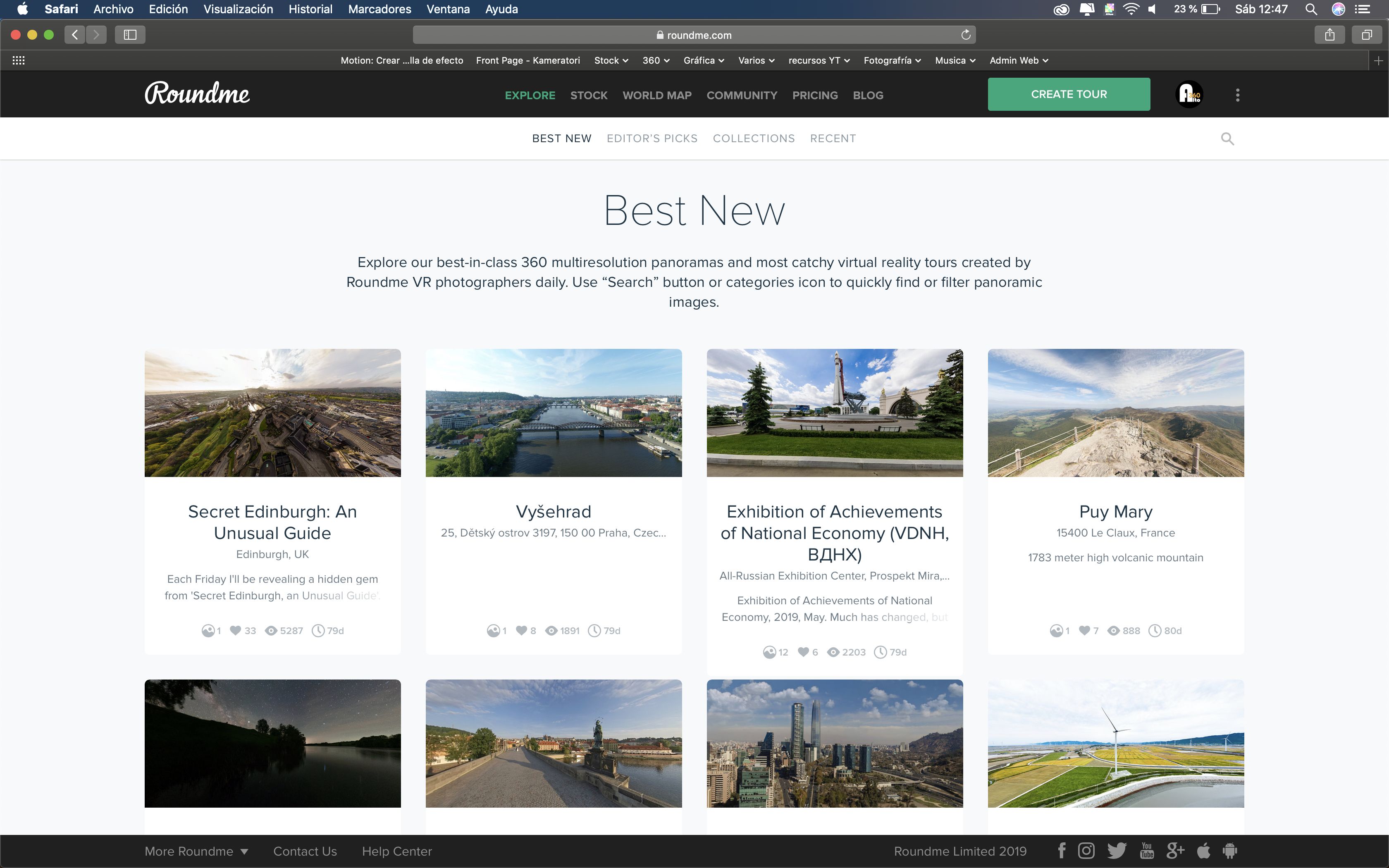Open the Puy Mary panorama thumbnail
Image resolution: width=1389 pixels, height=868 pixels.
tap(1115, 413)
